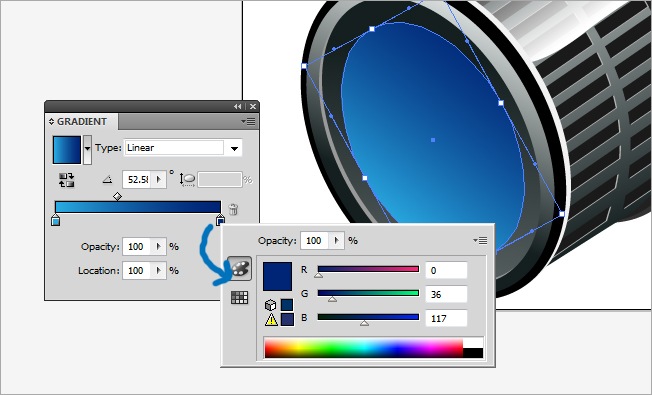Click the R color slider
Viewport: 652px width, 395px height.
point(368,269)
